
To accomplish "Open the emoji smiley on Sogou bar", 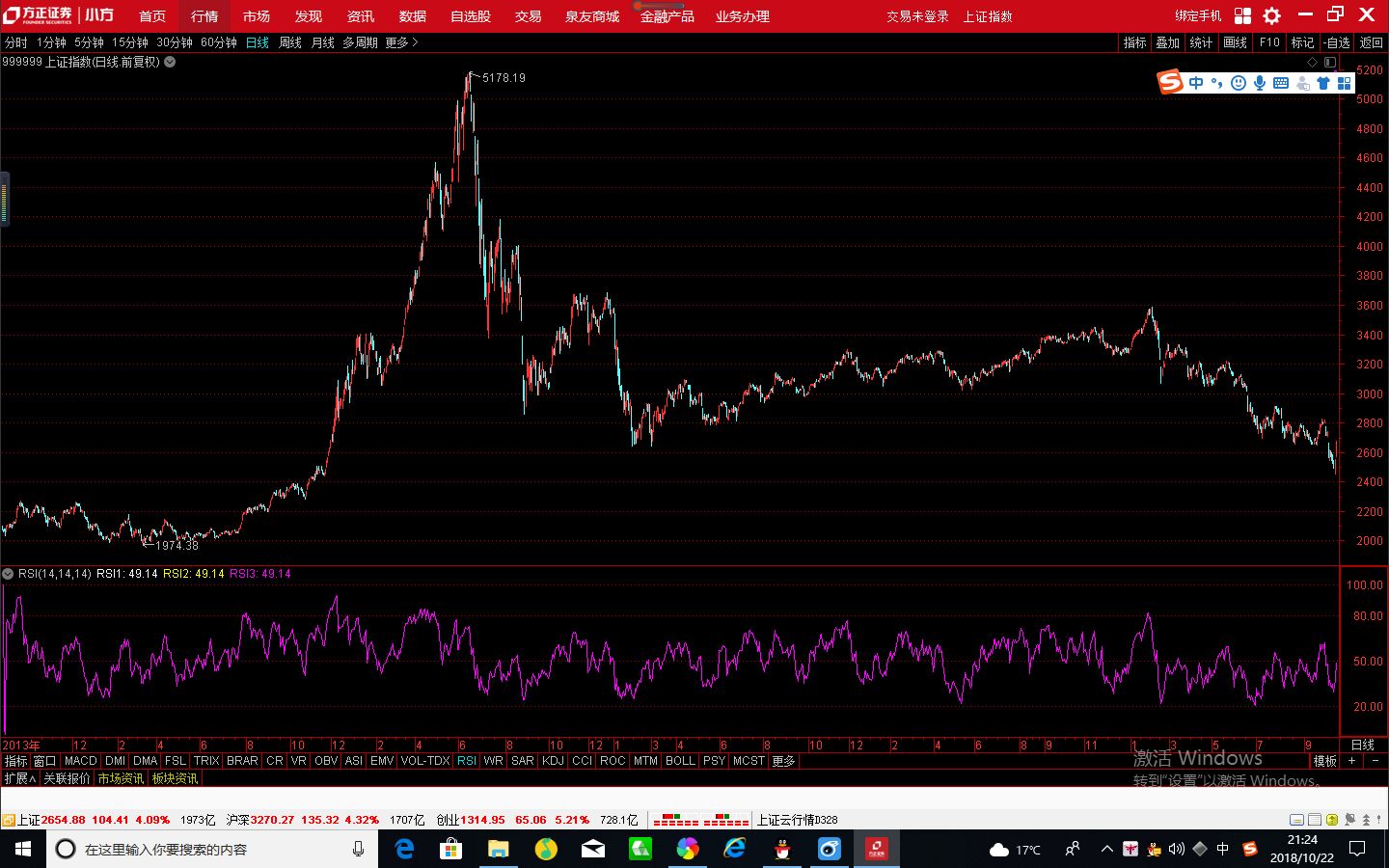I will click(1239, 83).
